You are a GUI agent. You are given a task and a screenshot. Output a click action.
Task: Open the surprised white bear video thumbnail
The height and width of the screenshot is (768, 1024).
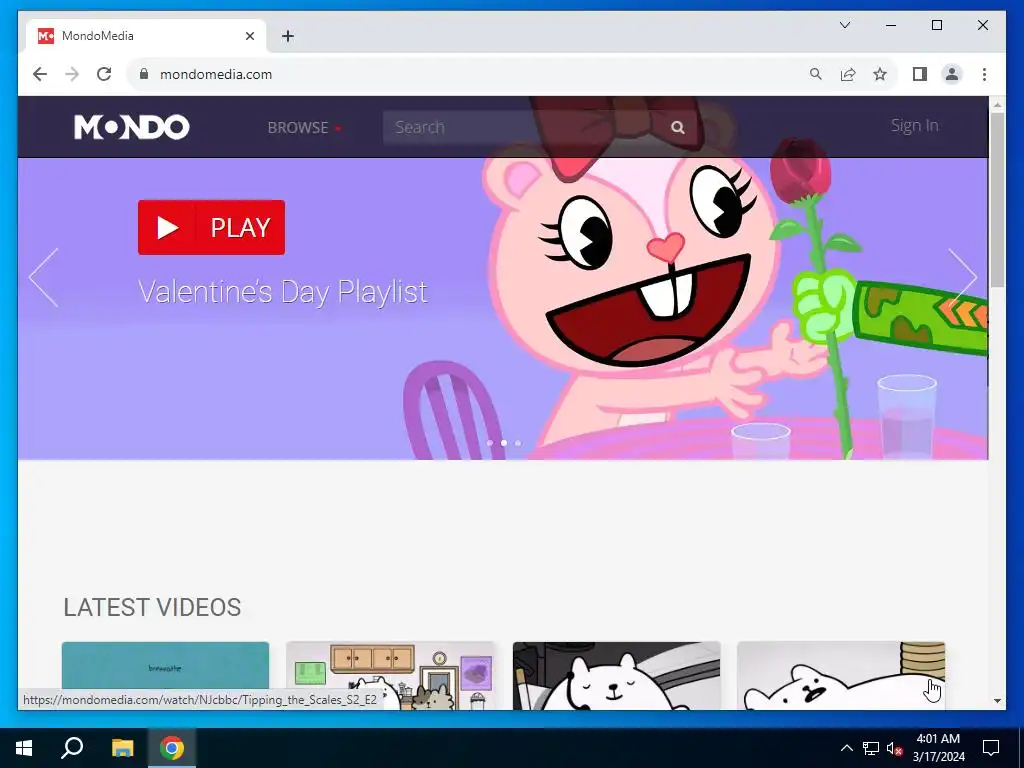(x=841, y=675)
